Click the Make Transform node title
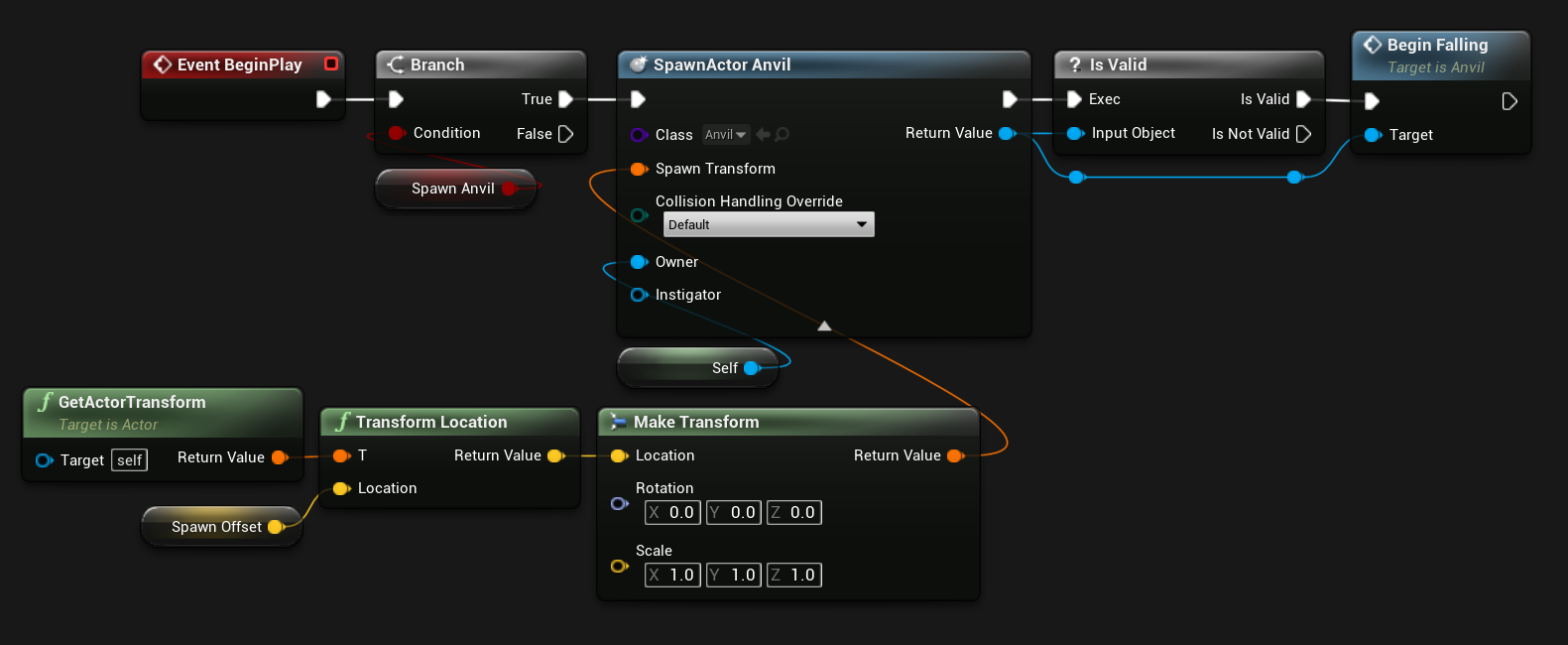Viewport: 1568px width, 645px height. pos(696,422)
